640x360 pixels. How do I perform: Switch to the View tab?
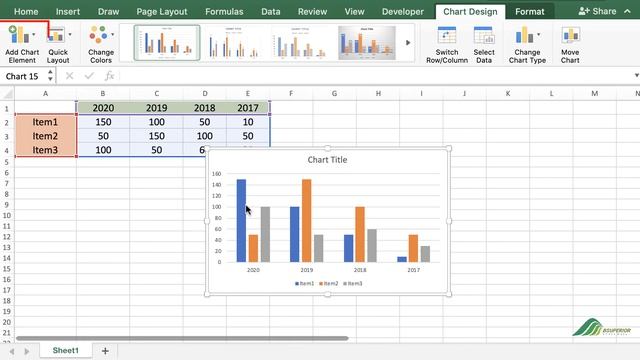coord(354,11)
